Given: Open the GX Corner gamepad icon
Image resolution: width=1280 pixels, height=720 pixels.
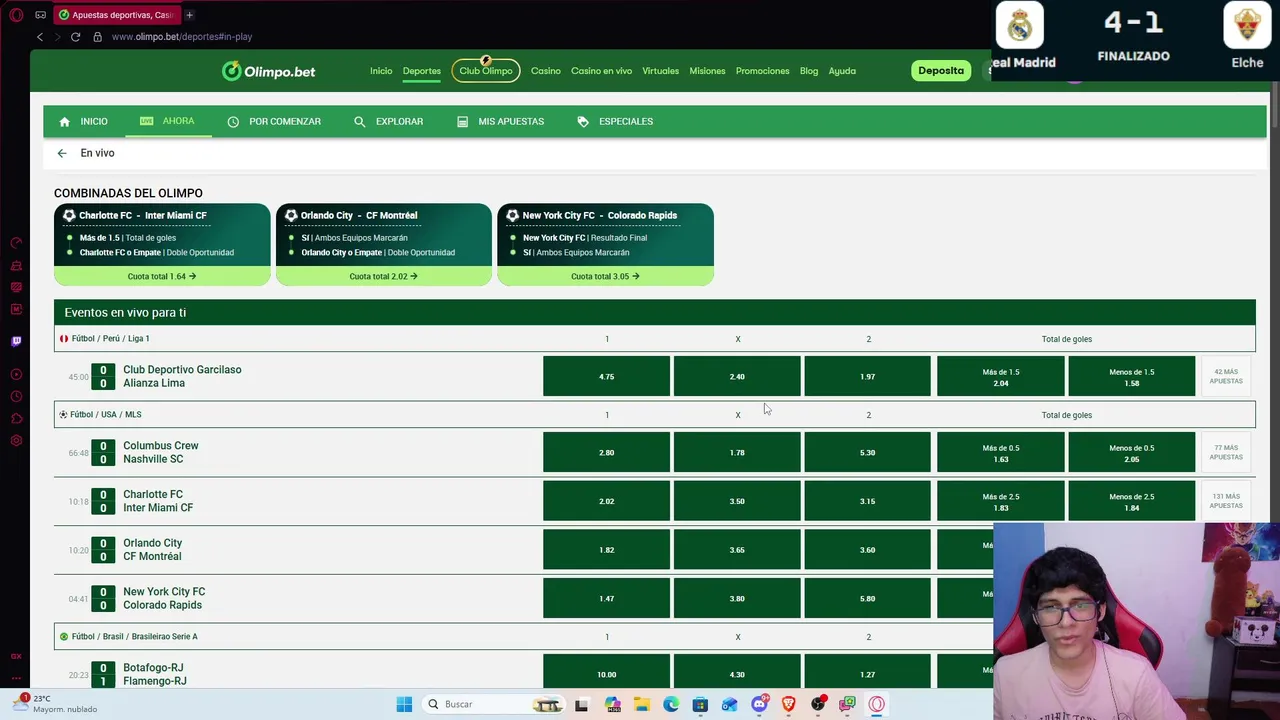Looking at the screenshot, I should (40, 15).
